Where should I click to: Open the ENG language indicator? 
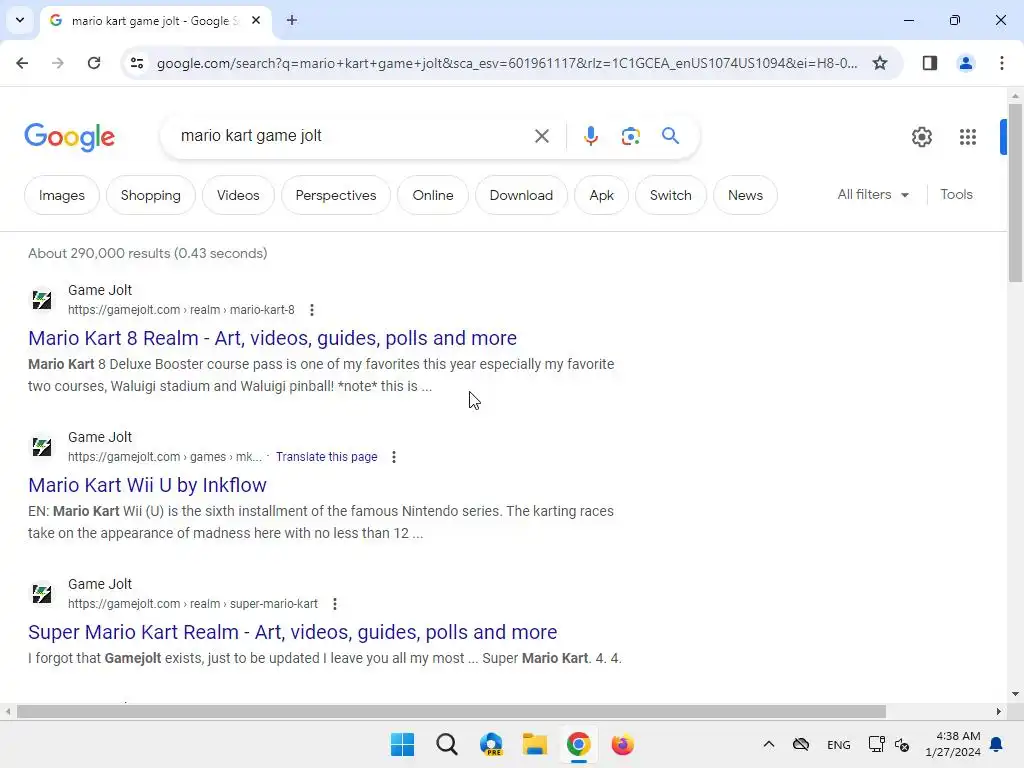point(839,744)
